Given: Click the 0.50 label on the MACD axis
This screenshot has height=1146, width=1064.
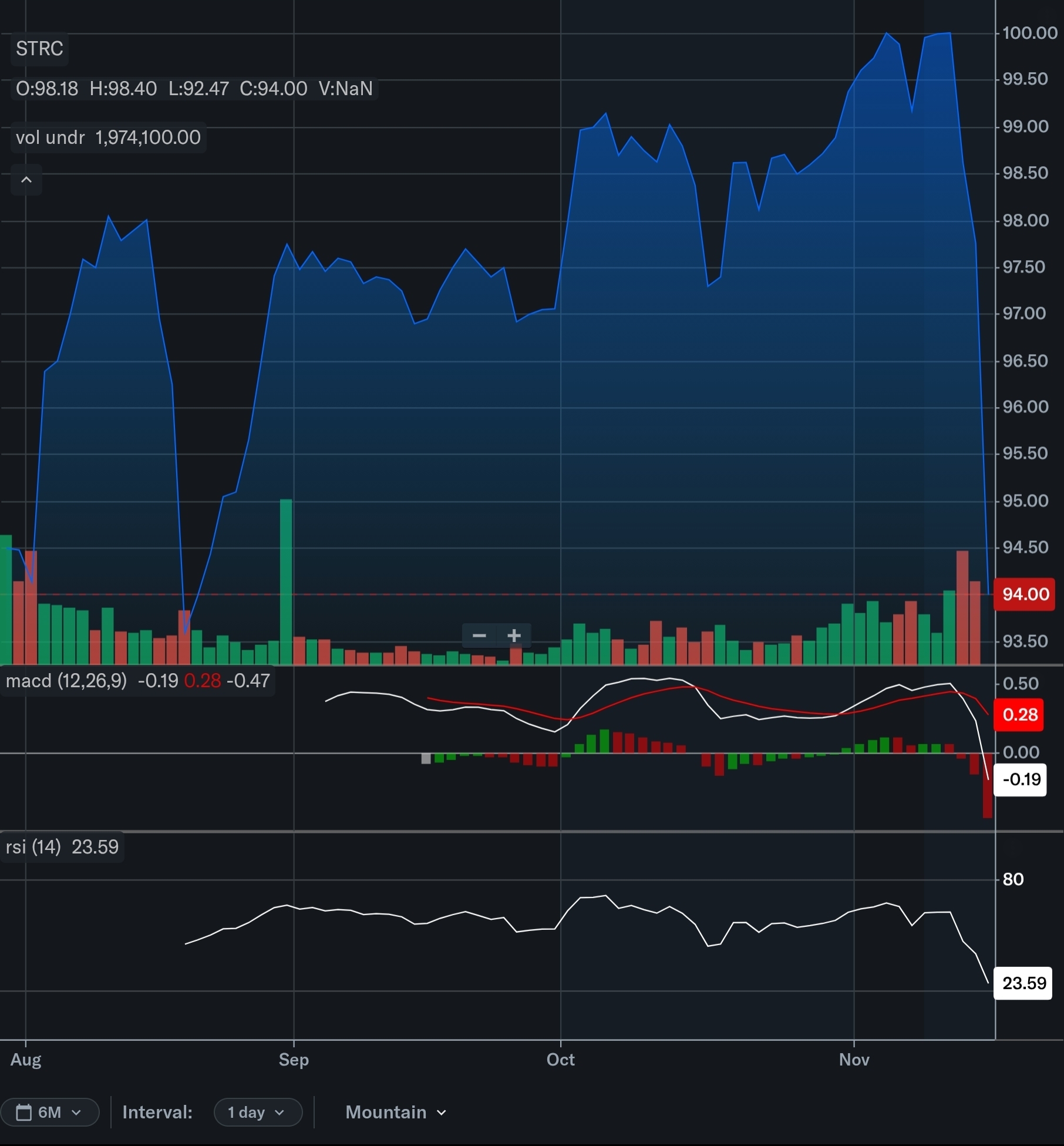Looking at the screenshot, I should [1021, 684].
